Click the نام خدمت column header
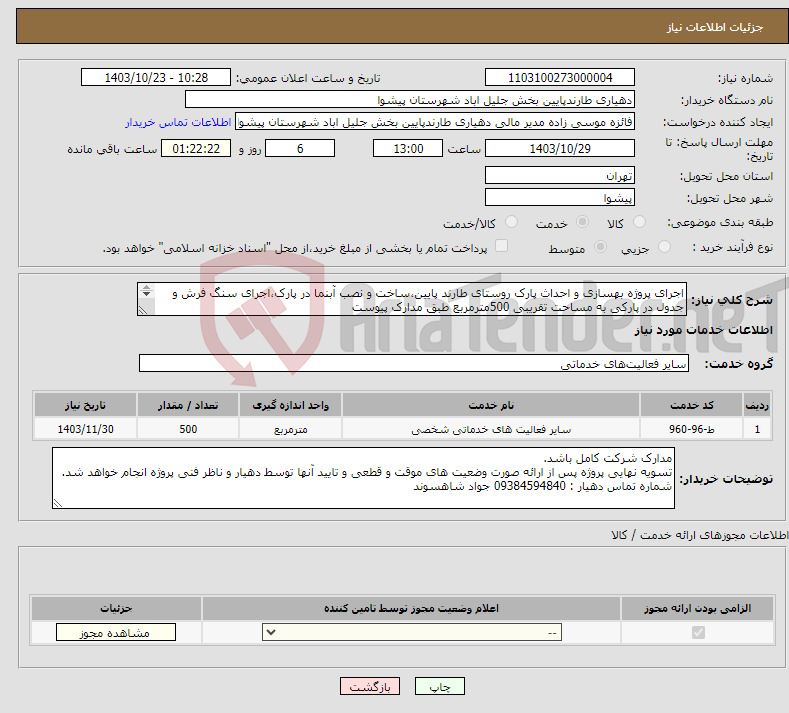This screenshot has width=789, height=713. 491,405
